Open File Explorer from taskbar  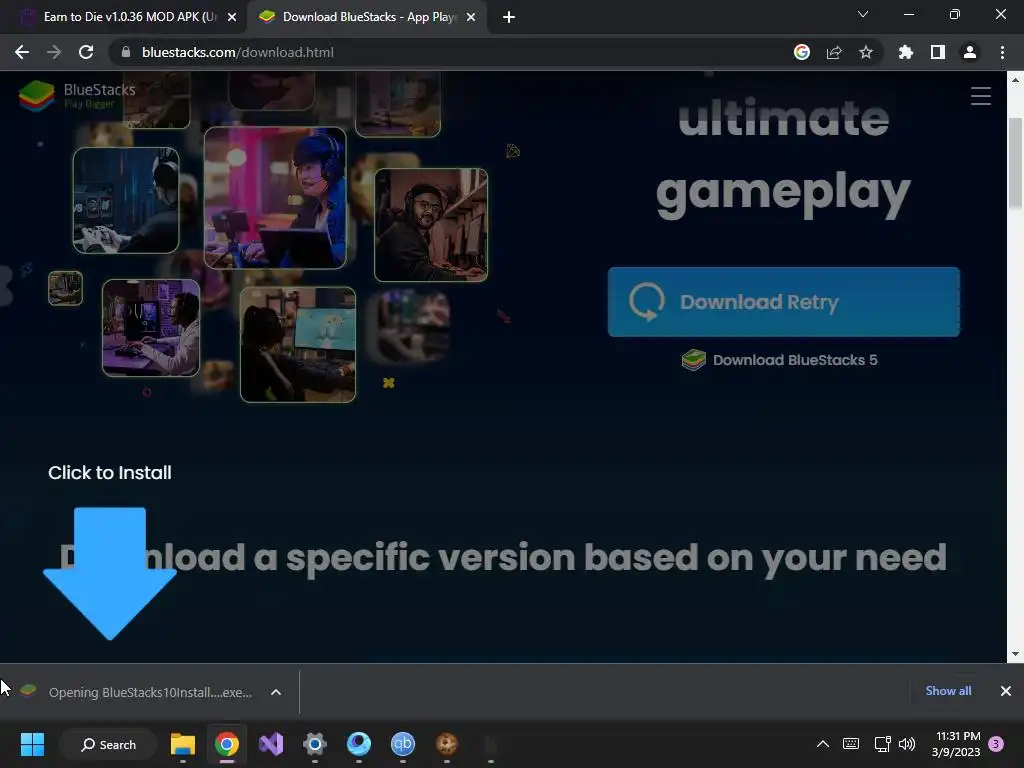183,744
